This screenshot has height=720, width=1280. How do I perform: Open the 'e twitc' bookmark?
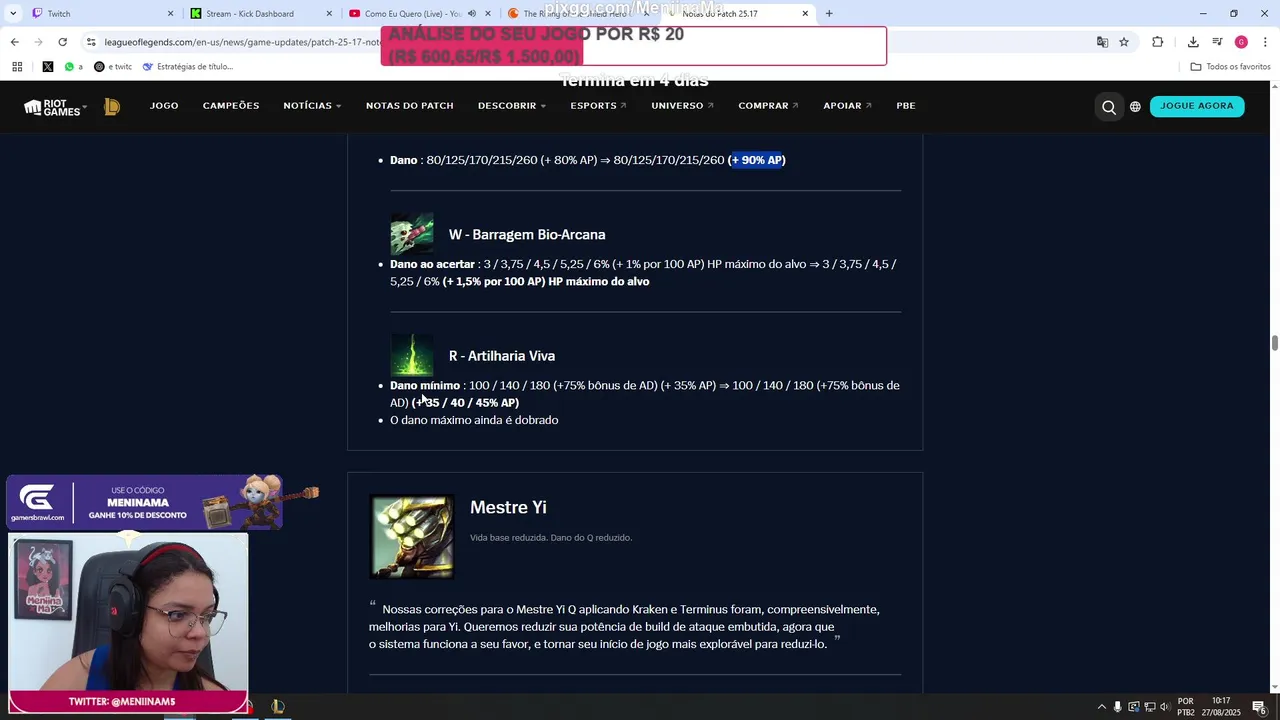coord(113,67)
